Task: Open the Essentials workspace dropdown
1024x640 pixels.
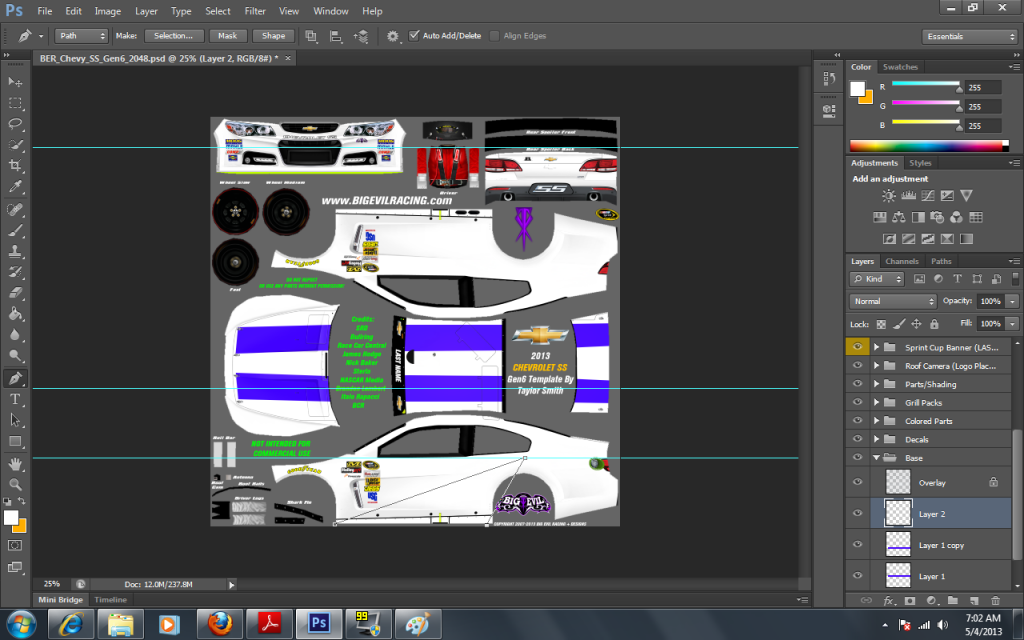Action: coord(970,37)
